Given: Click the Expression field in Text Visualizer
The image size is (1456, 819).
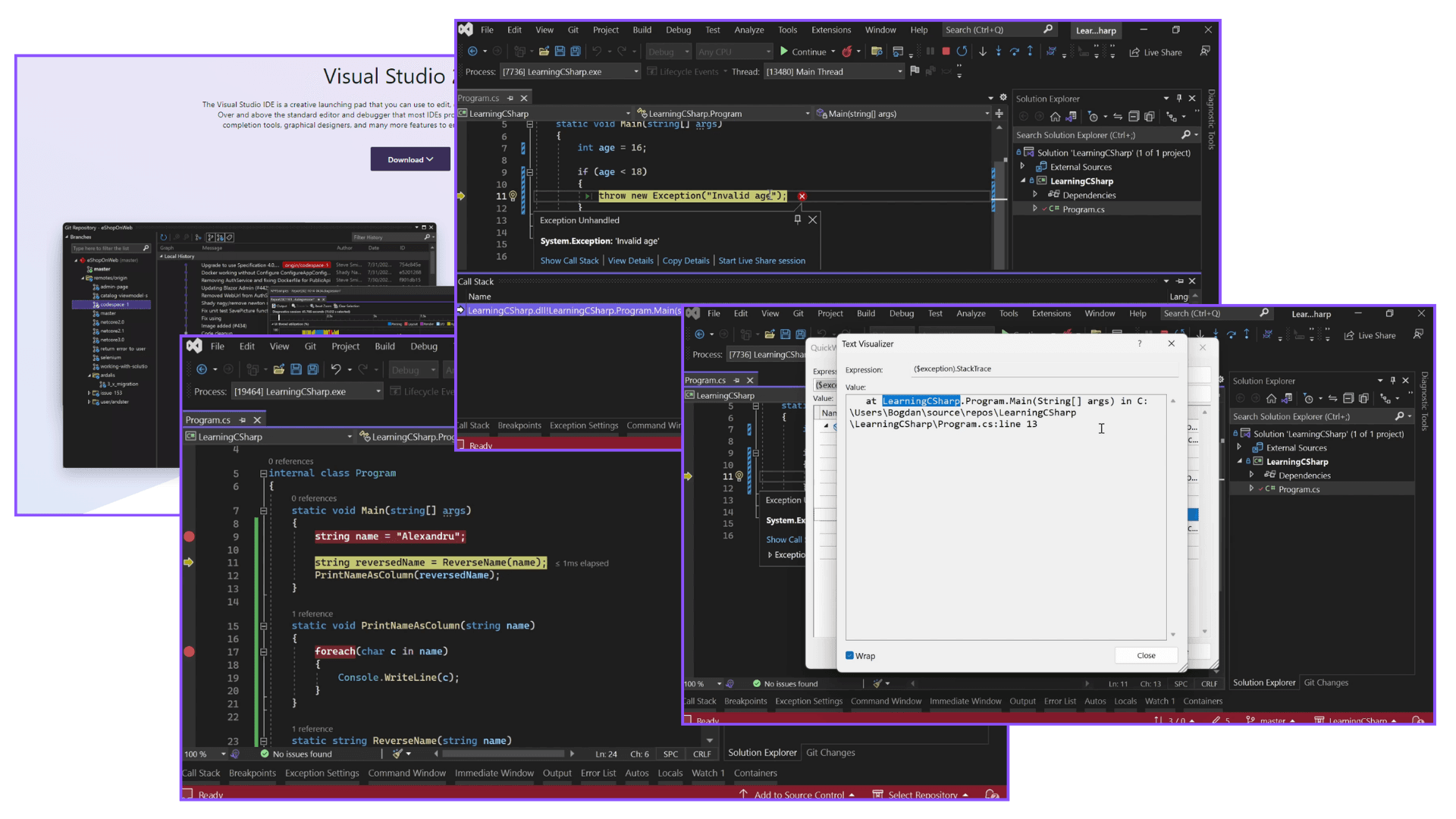Looking at the screenshot, I should [1045, 369].
